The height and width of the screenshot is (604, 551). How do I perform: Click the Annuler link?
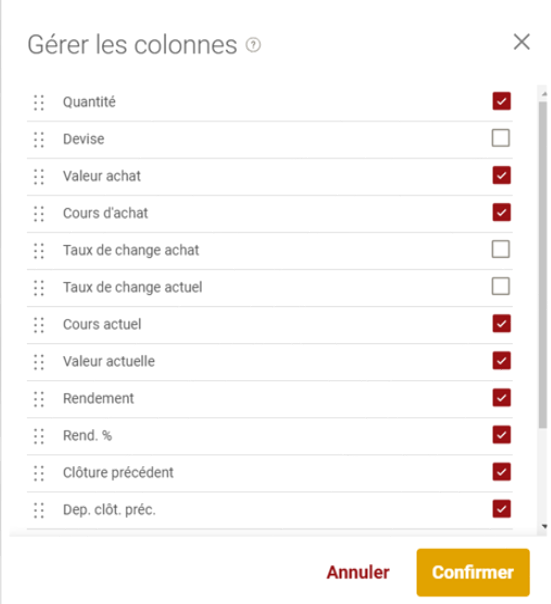pyautogui.click(x=358, y=572)
